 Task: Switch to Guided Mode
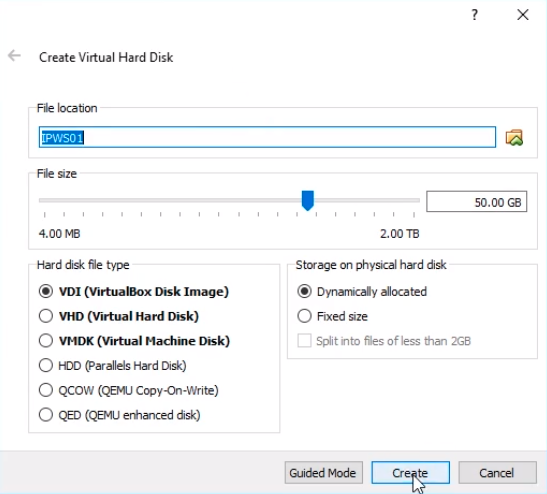pyautogui.click(x=323, y=473)
